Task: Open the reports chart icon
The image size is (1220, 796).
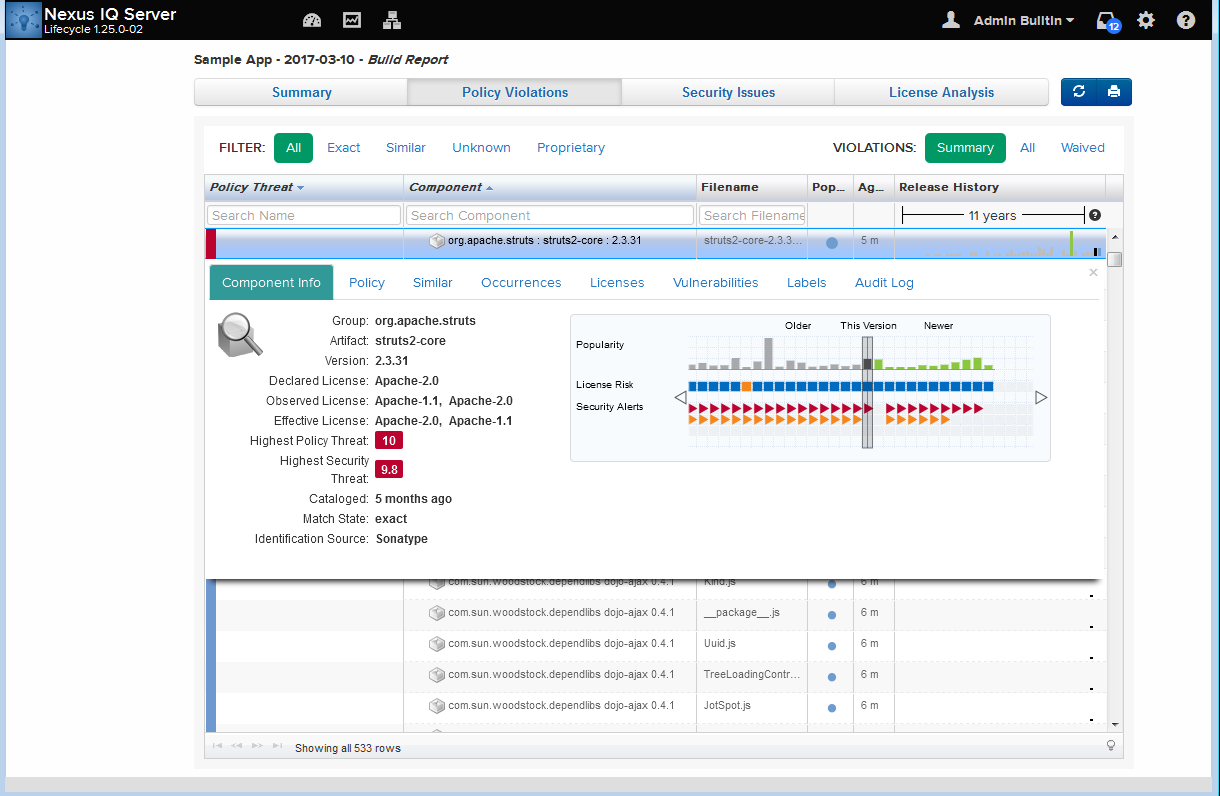Action: 352,20
